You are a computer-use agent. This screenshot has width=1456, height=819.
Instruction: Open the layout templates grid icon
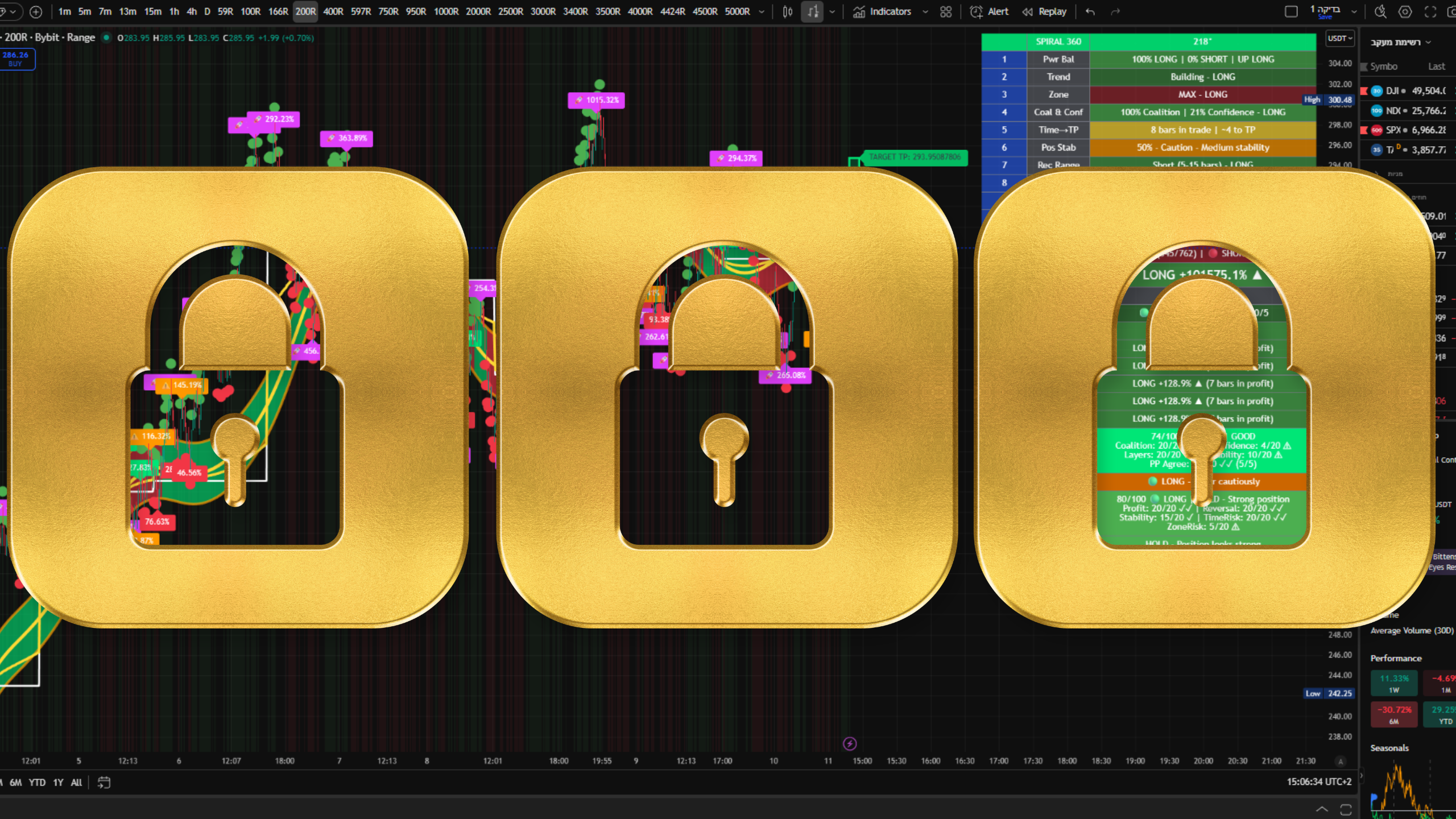click(x=946, y=11)
